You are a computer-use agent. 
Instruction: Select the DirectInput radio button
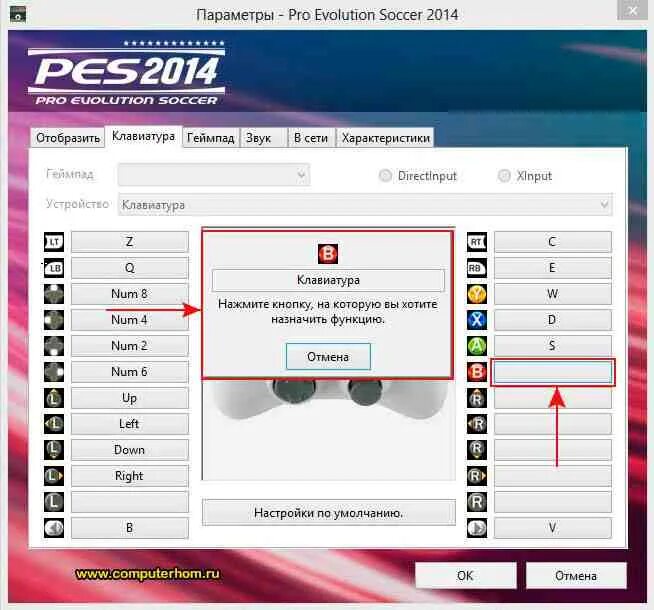point(385,176)
